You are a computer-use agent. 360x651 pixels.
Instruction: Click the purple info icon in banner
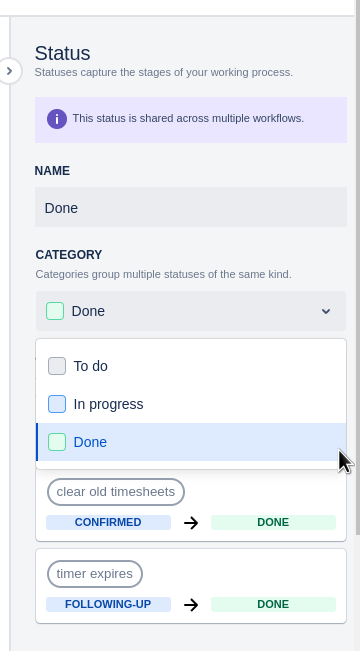[57, 119]
